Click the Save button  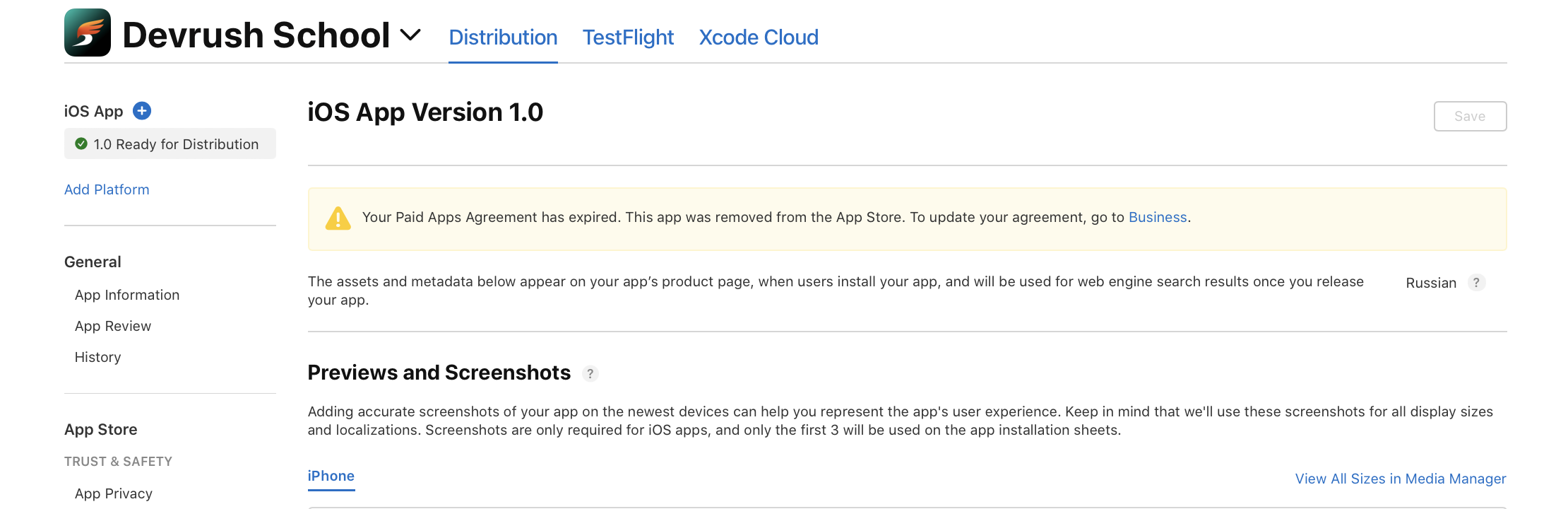1470,116
